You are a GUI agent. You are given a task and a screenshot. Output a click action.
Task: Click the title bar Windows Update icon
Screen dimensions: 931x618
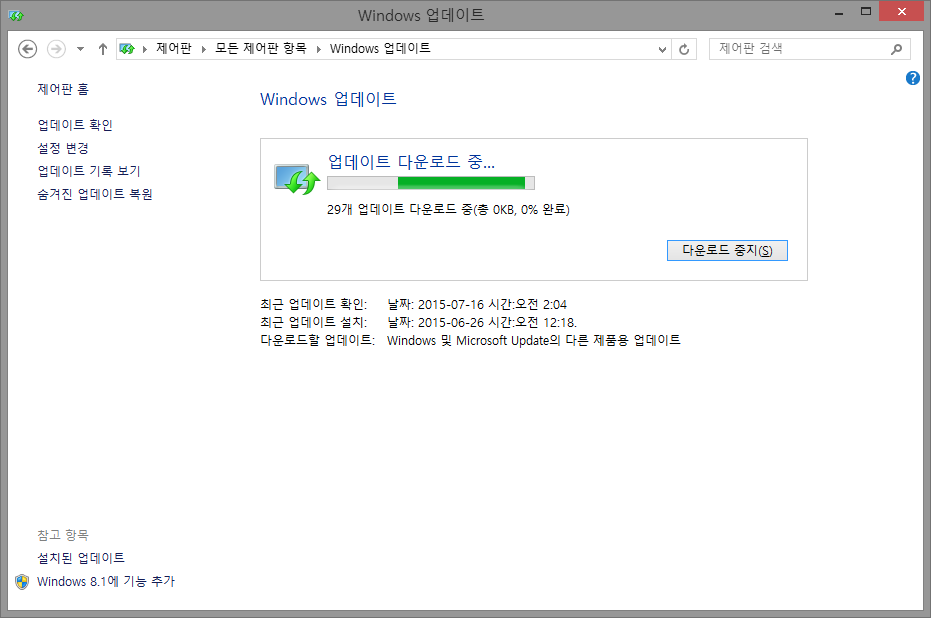(x=15, y=15)
